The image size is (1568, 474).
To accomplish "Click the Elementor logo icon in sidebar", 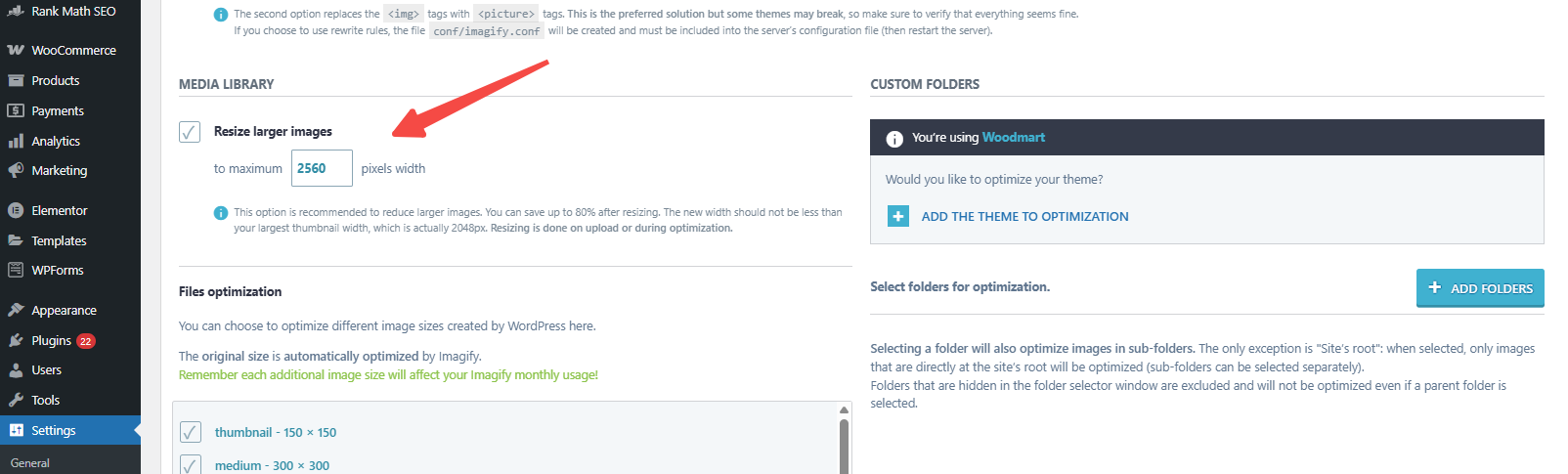I will coord(16,210).
